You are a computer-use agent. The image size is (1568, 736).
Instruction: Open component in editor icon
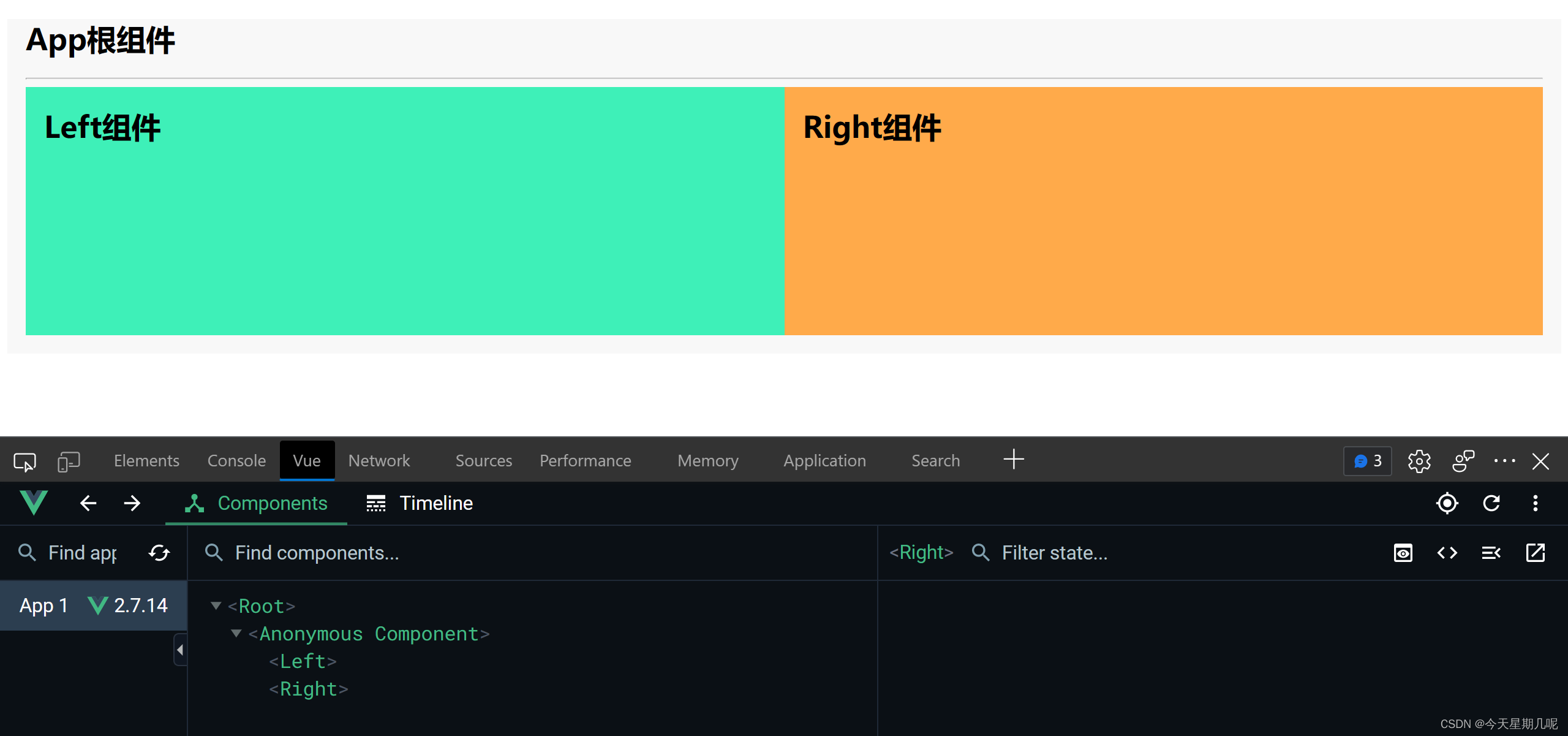click(x=1535, y=553)
